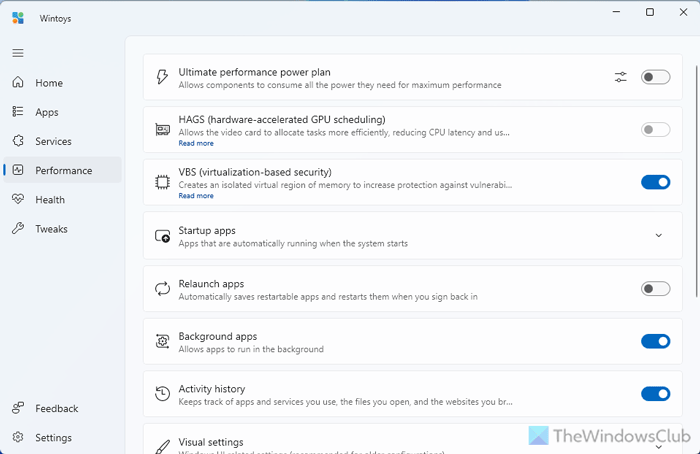This screenshot has height=454, width=700.
Task: Click the Background apps icon
Action: [x=163, y=342]
